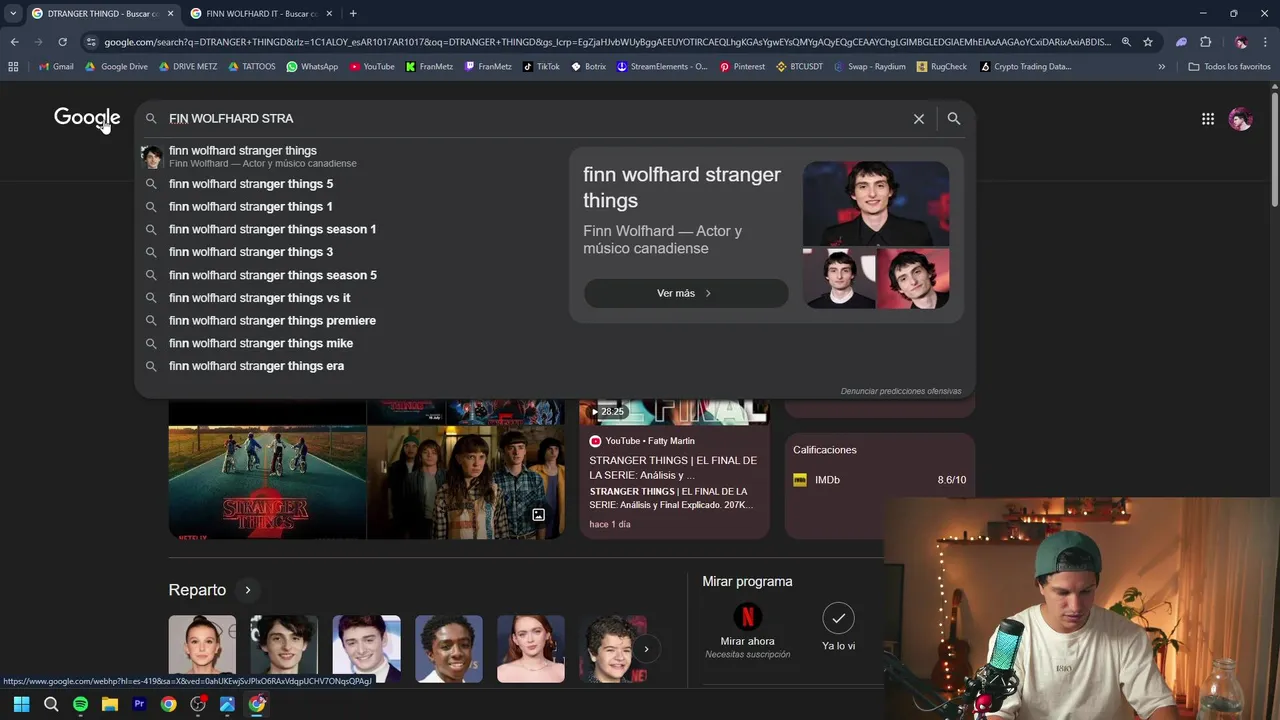Open the DRIVE METZ bookmark
Viewport: 1280px width, 720px height.
click(188, 67)
